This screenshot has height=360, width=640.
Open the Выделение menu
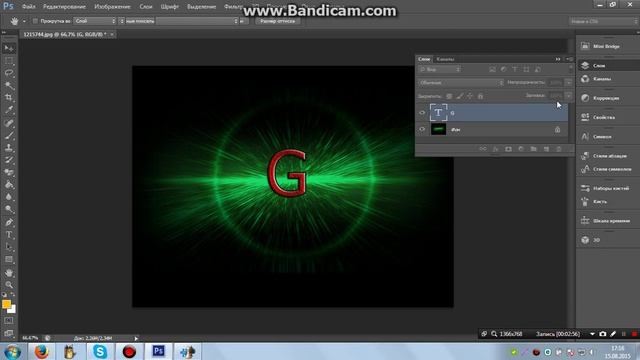[202, 7]
